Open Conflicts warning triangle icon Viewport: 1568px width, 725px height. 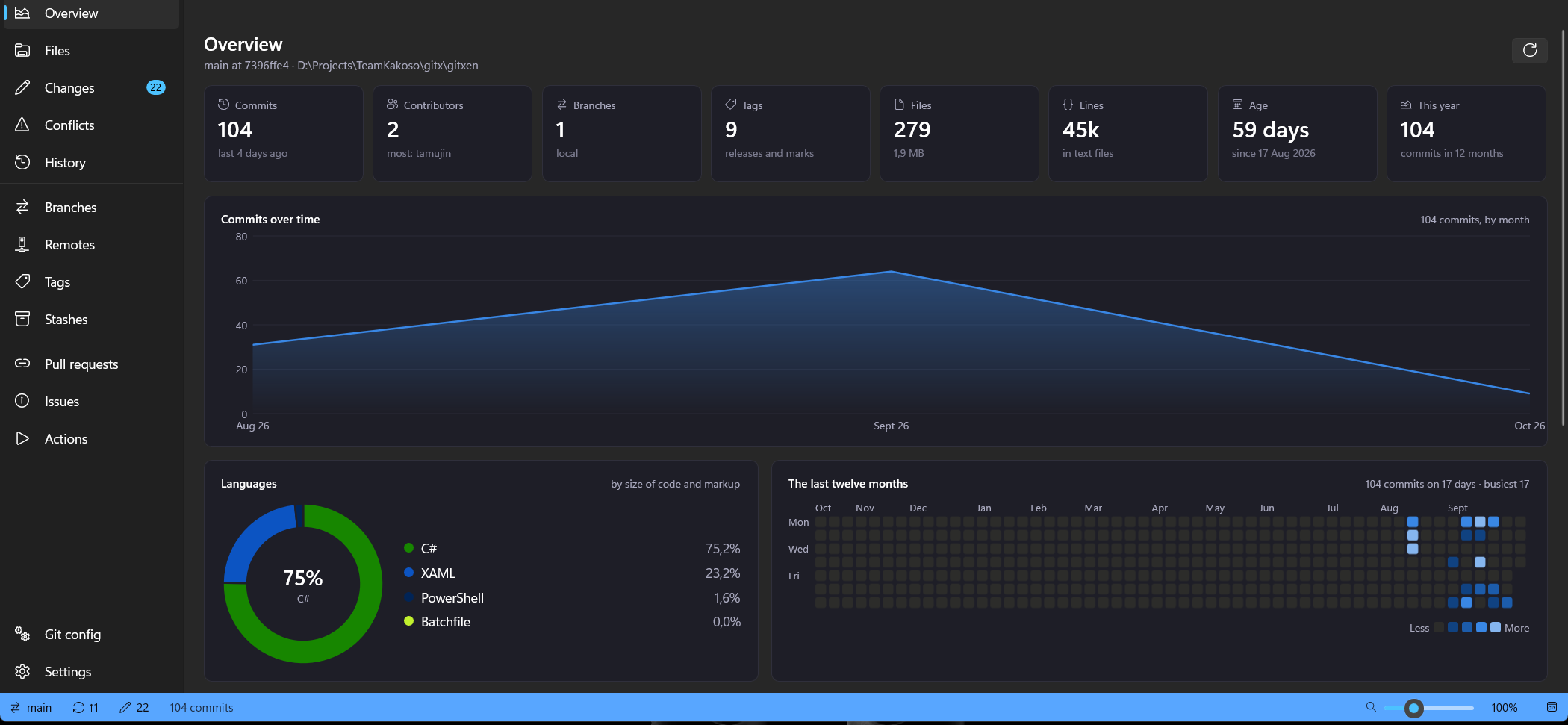pyautogui.click(x=22, y=125)
